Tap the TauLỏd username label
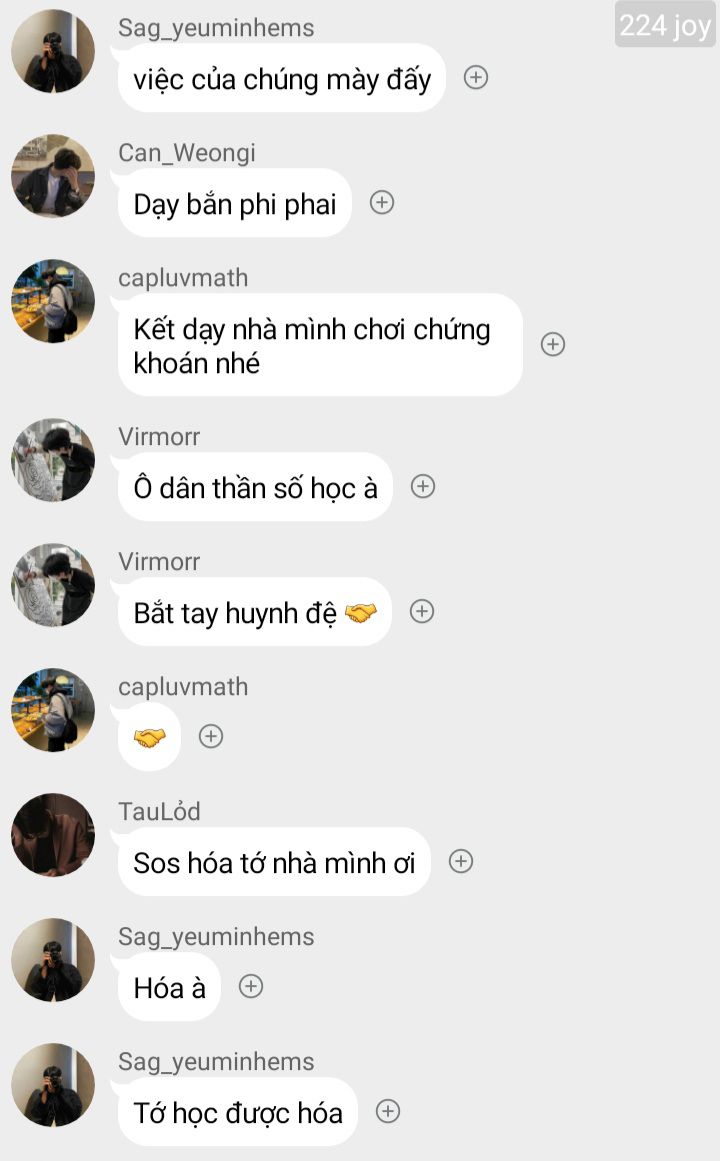720x1161 pixels. 159,812
